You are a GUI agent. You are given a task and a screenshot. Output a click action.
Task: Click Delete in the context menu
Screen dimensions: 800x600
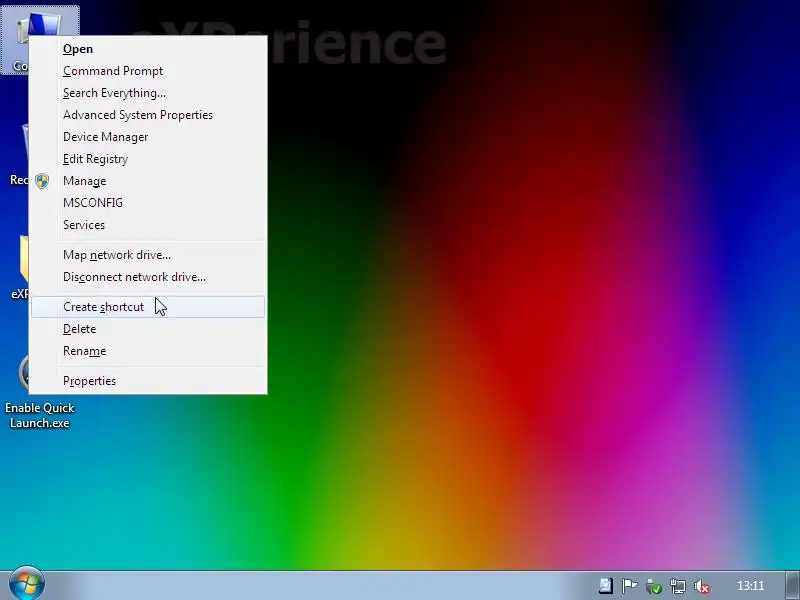coord(148,329)
